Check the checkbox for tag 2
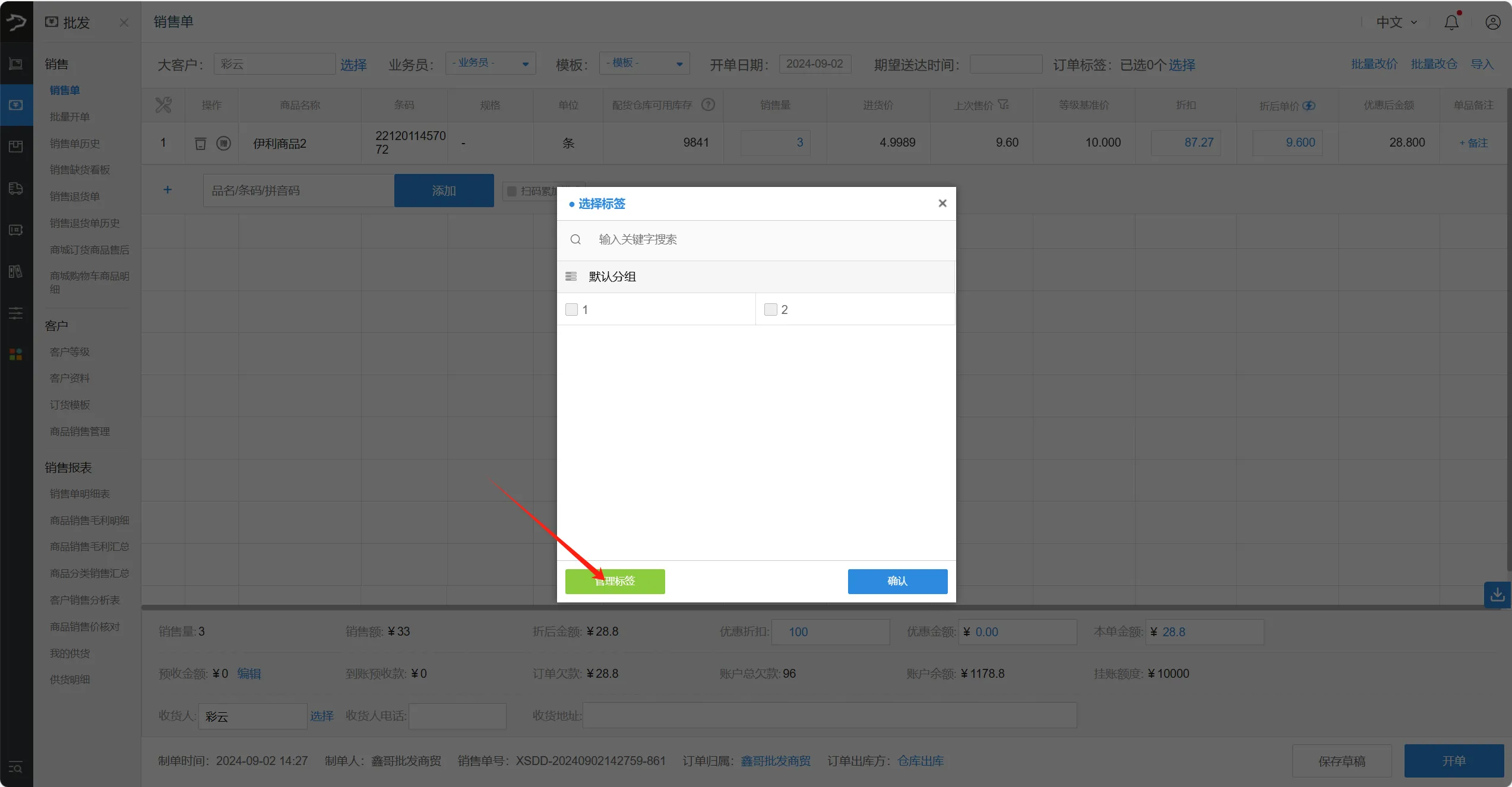Screen dimensions: 1512x787 [x=770, y=309]
